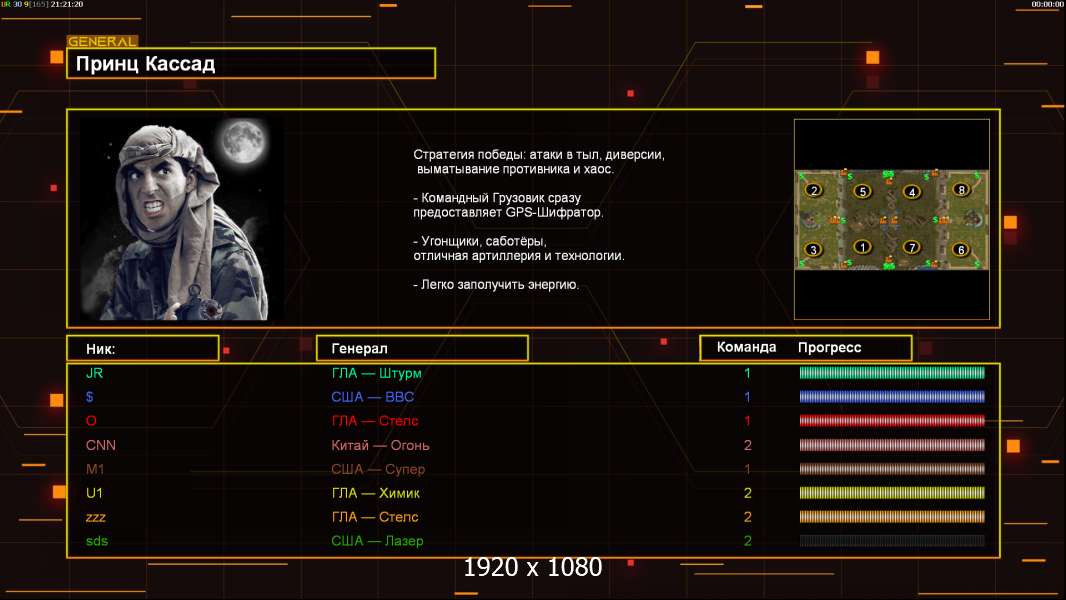Click M1's brown progress bar

[x=892, y=469]
